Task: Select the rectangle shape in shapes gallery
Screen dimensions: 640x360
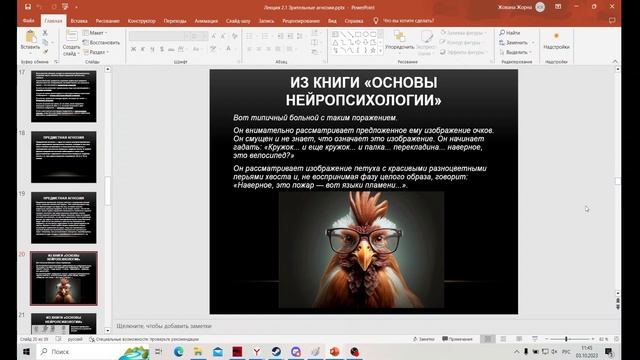Action: pos(358,34)
